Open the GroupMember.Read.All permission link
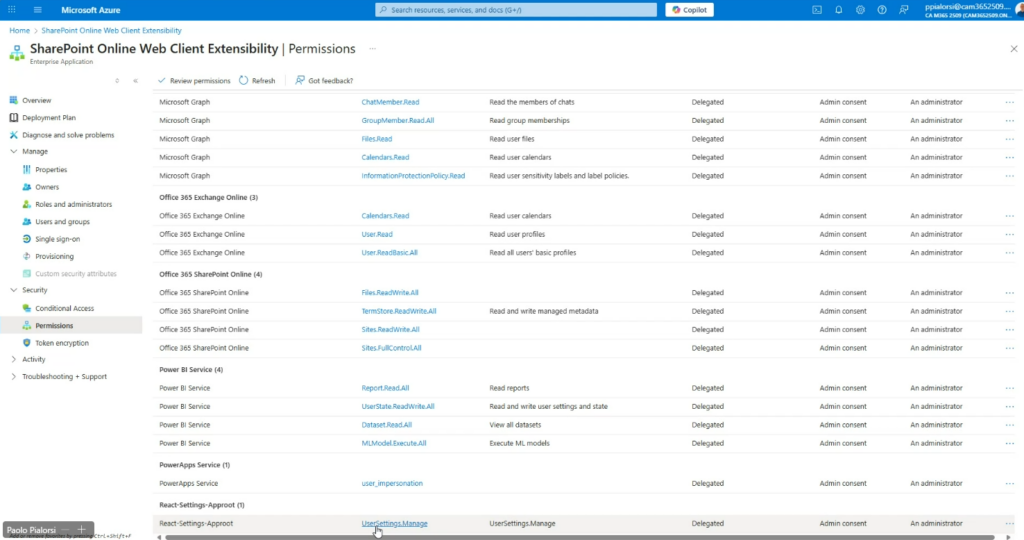The width and height of the screenshot is (1024, 540). tap(397, 121)
